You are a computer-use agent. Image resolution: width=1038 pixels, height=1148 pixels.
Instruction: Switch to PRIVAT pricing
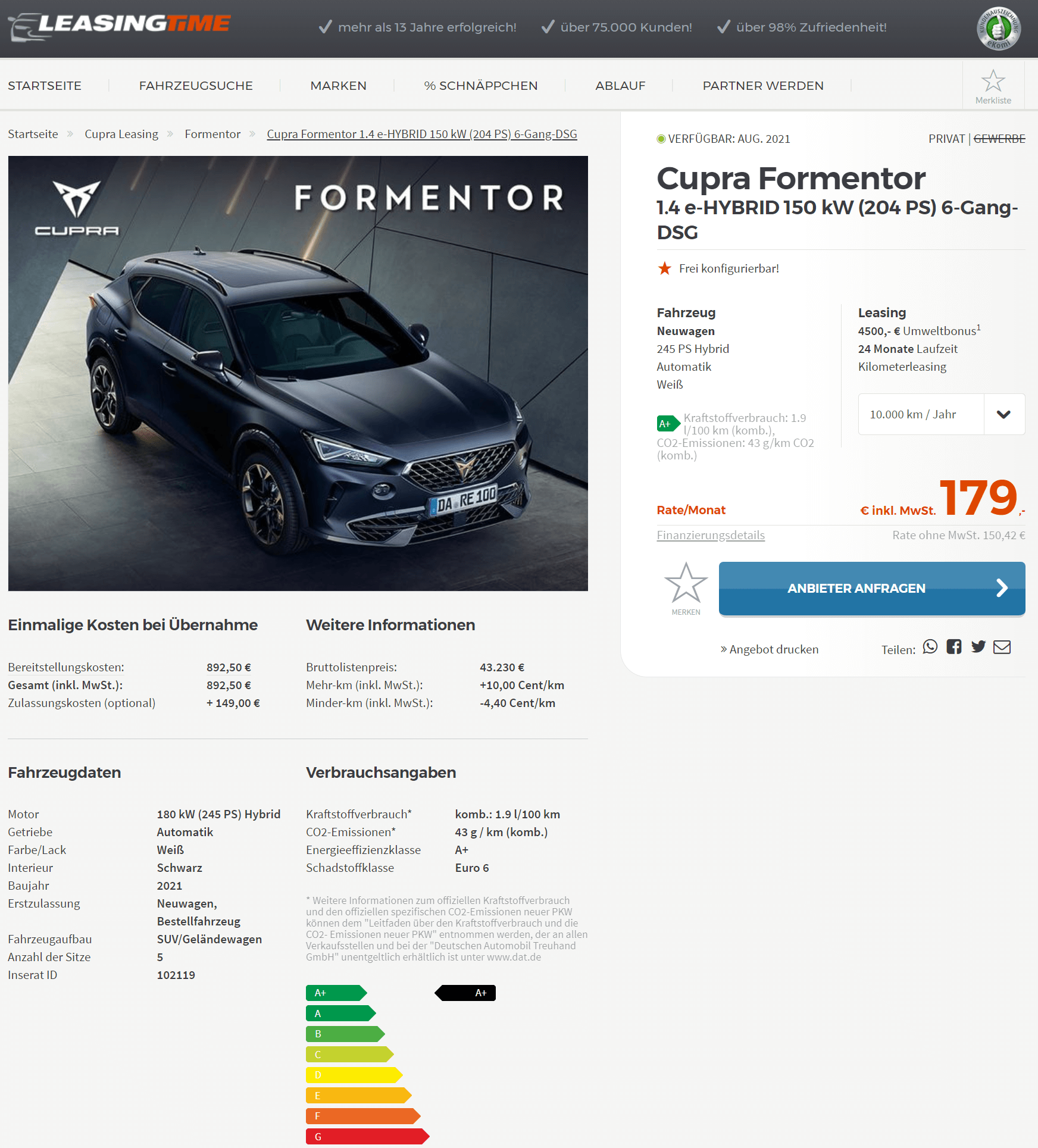coord(946,139)
